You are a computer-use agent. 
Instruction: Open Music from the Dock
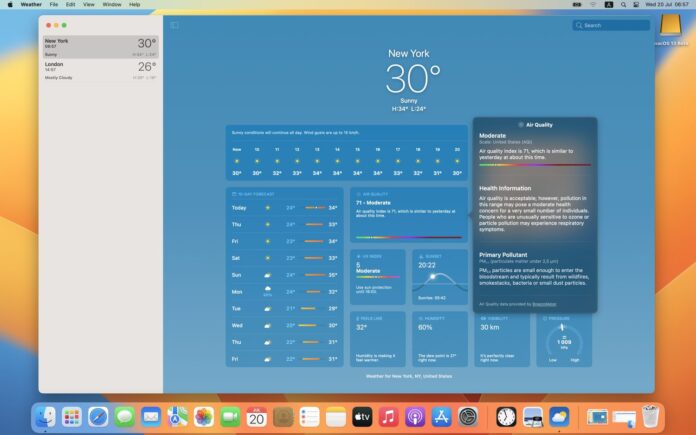point(389,417)
